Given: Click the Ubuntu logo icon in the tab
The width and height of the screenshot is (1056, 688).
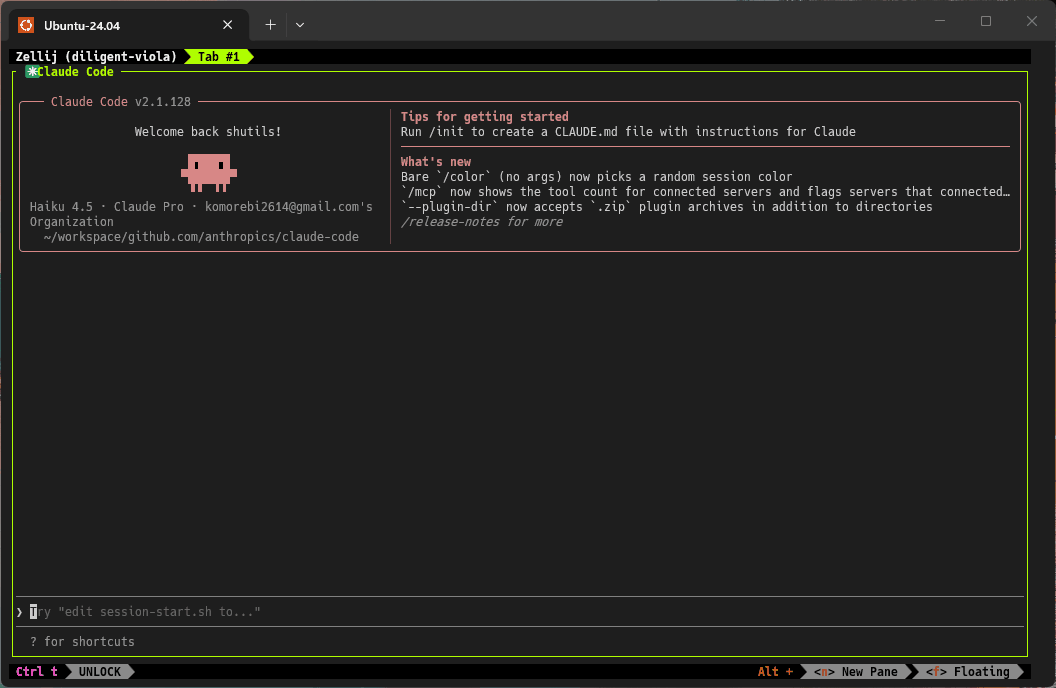Looking at the screenshot, I should 26,25.
